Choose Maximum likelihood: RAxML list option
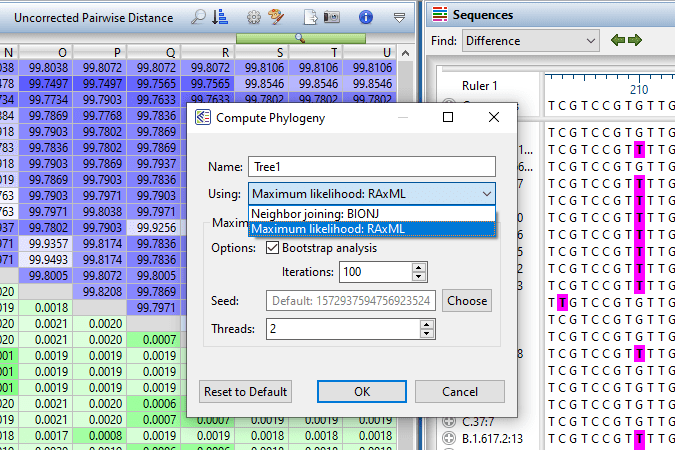Screen dimensions: 675x450 pyautogui.click(x=372, y=229)
